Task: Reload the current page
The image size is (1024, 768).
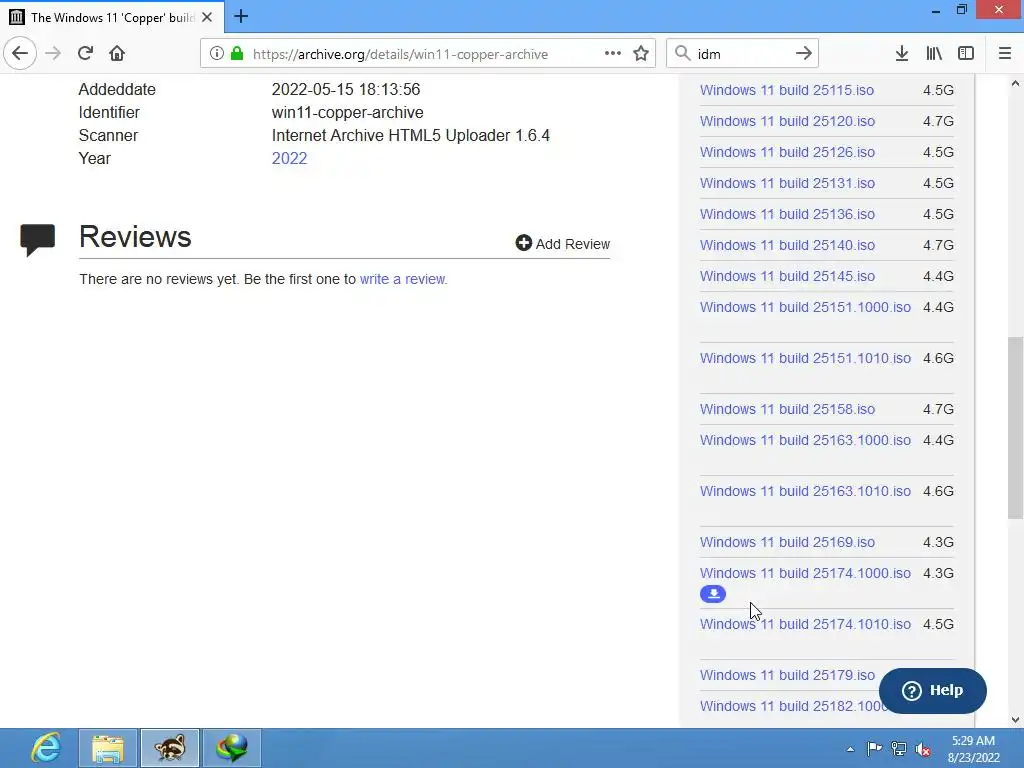Action: 85,53
